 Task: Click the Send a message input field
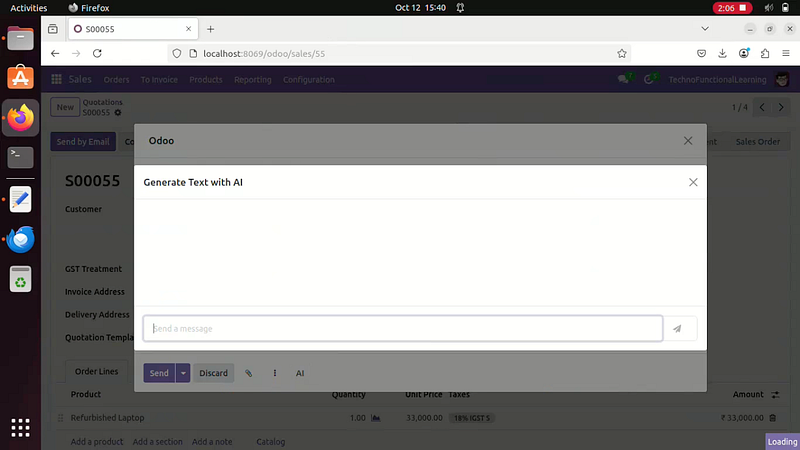403,328
